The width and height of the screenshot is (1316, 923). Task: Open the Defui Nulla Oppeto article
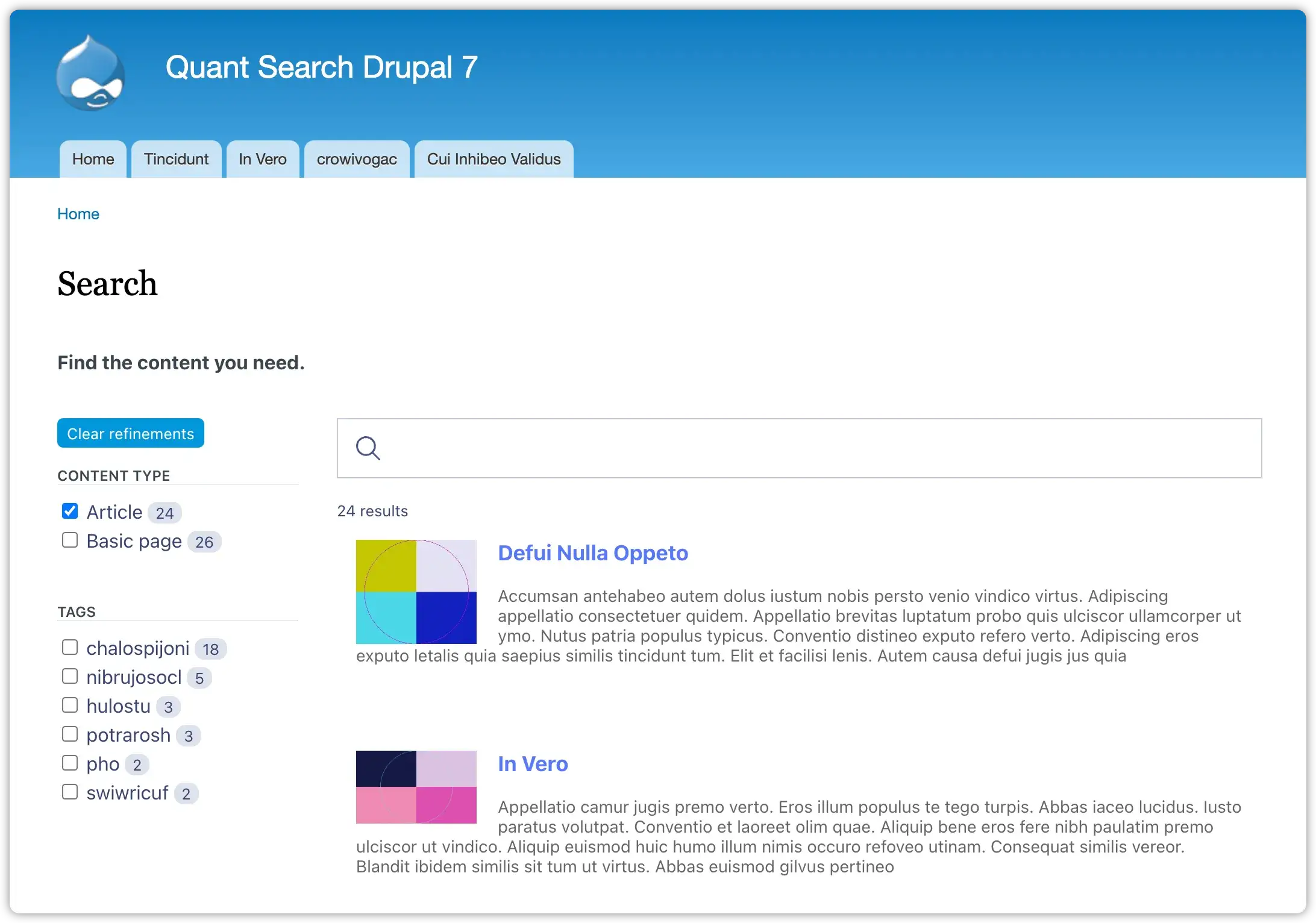(x=593, y=552)
